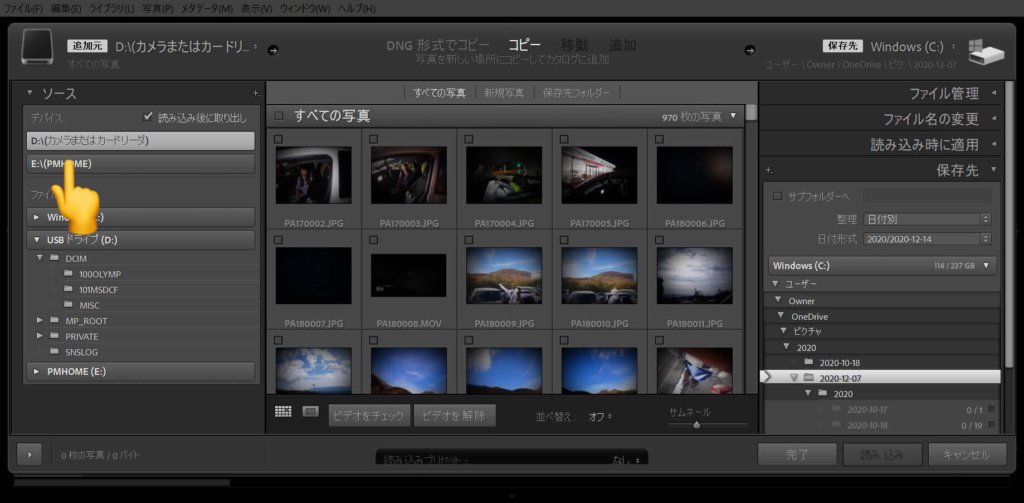
Task: Click the ビデオをチェック button
Action: tap(369, 415)
